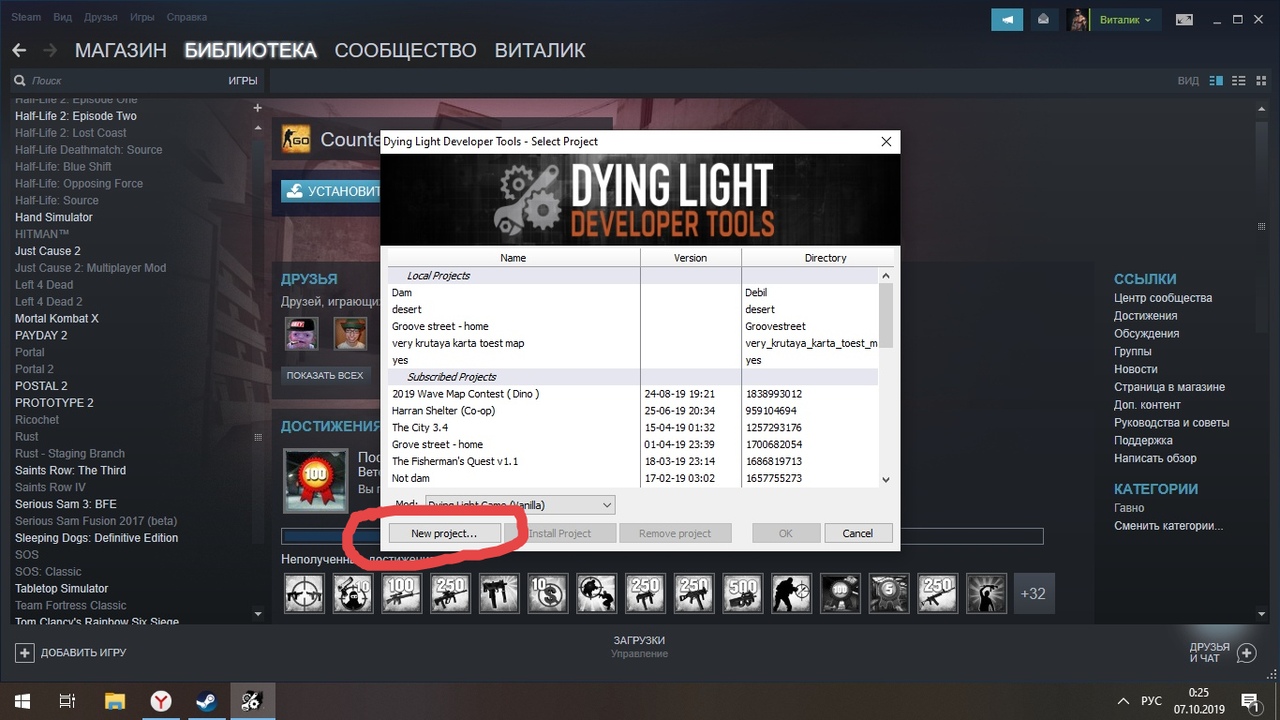
Task: Open File Explorer from the taskbar
Action: click(114, 701)
